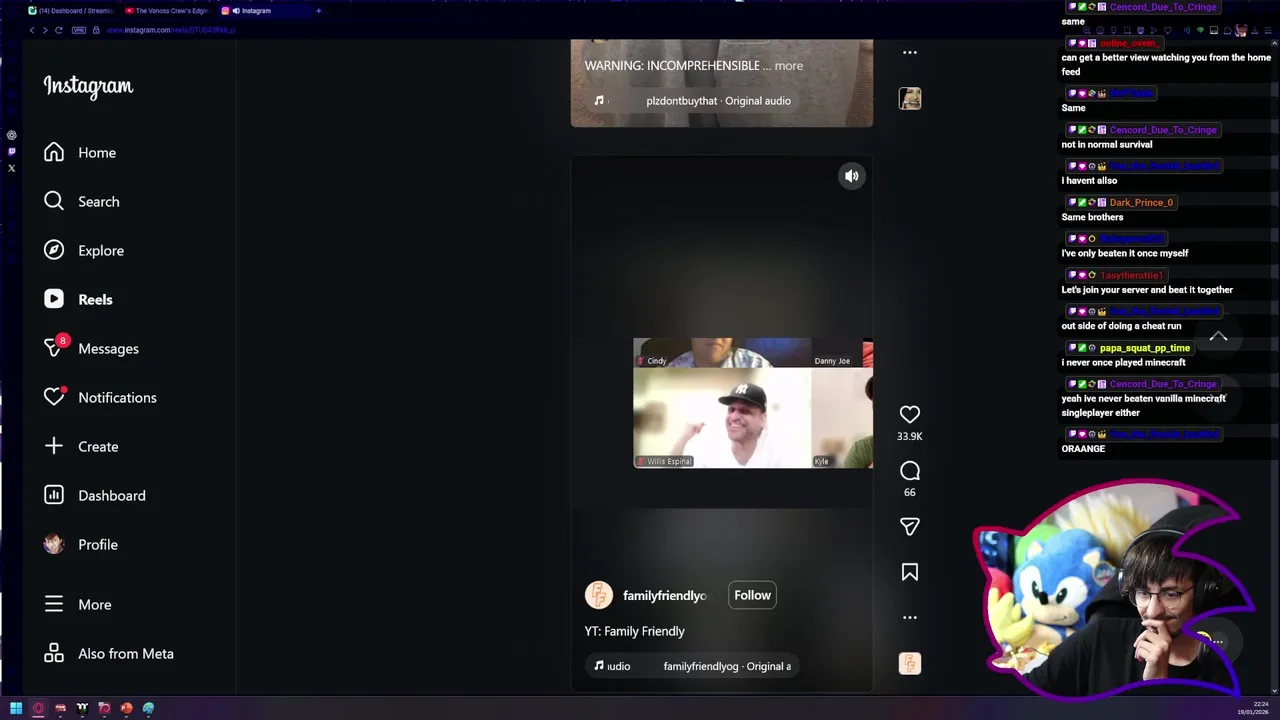The image size is (1280, 720).
Task: Click the Explore compass icon
Action: [x=54, y=251]
